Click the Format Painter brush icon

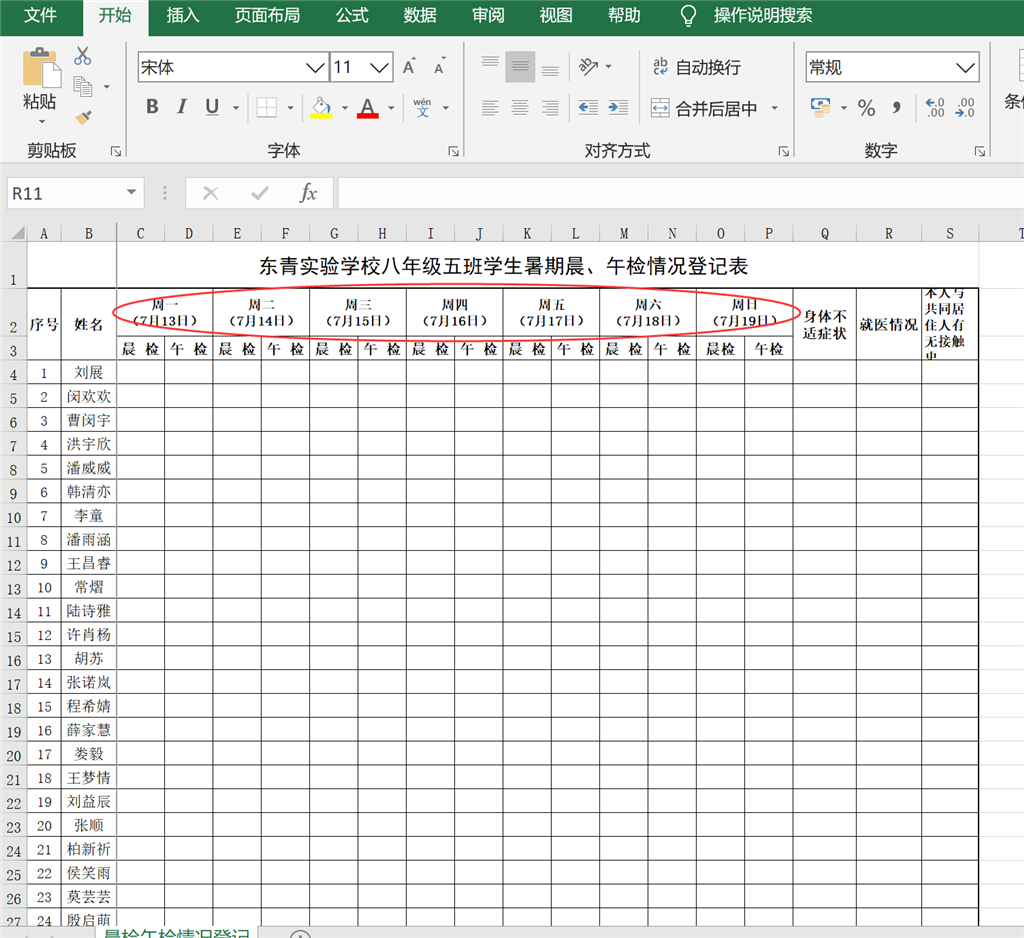(83, 118)
